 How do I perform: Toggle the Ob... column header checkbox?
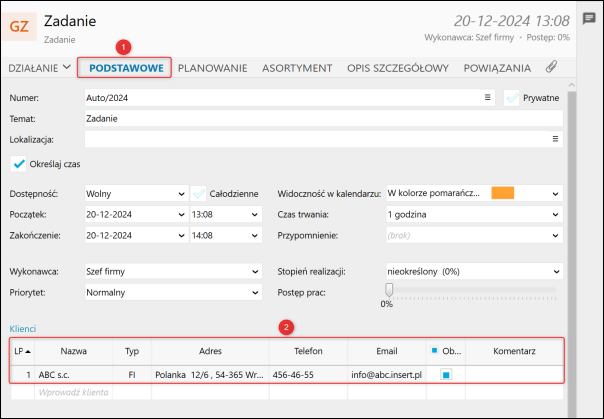point(435,350)
